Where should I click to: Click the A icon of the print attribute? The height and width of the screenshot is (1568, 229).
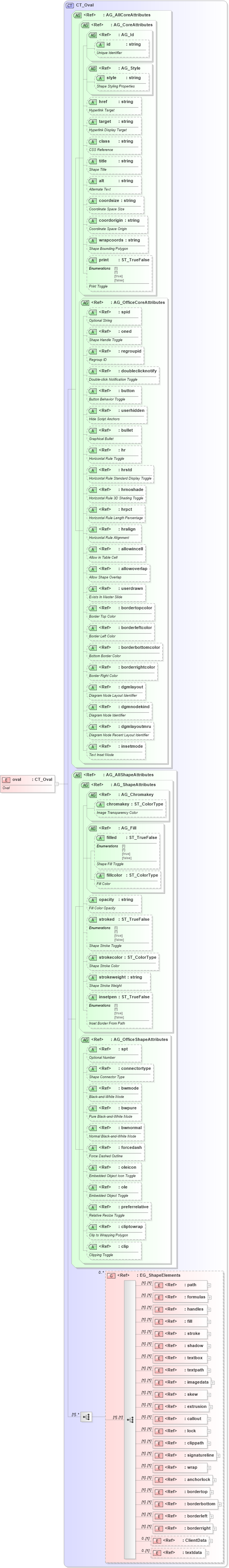click(x=93, y=260)
